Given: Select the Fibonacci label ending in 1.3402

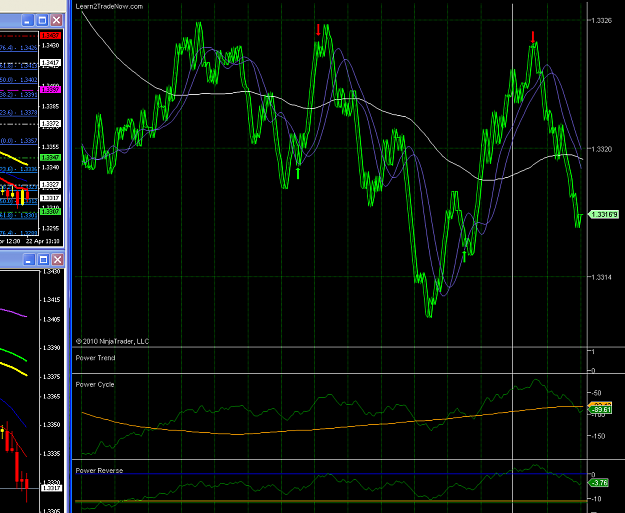Looking at the screenshot, I should 19,80.
